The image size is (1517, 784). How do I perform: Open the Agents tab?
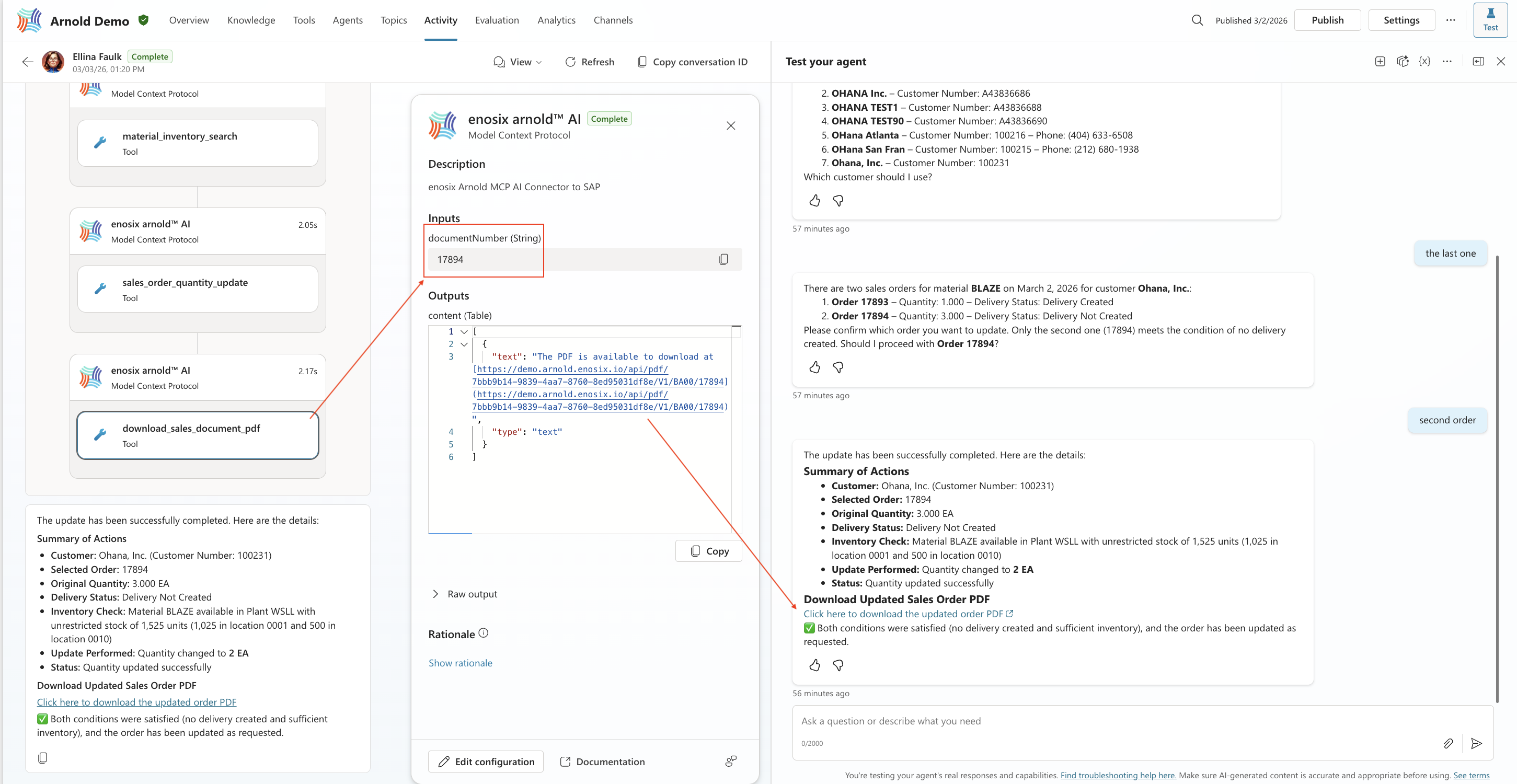pyautogui.click(x=348, y=20)
